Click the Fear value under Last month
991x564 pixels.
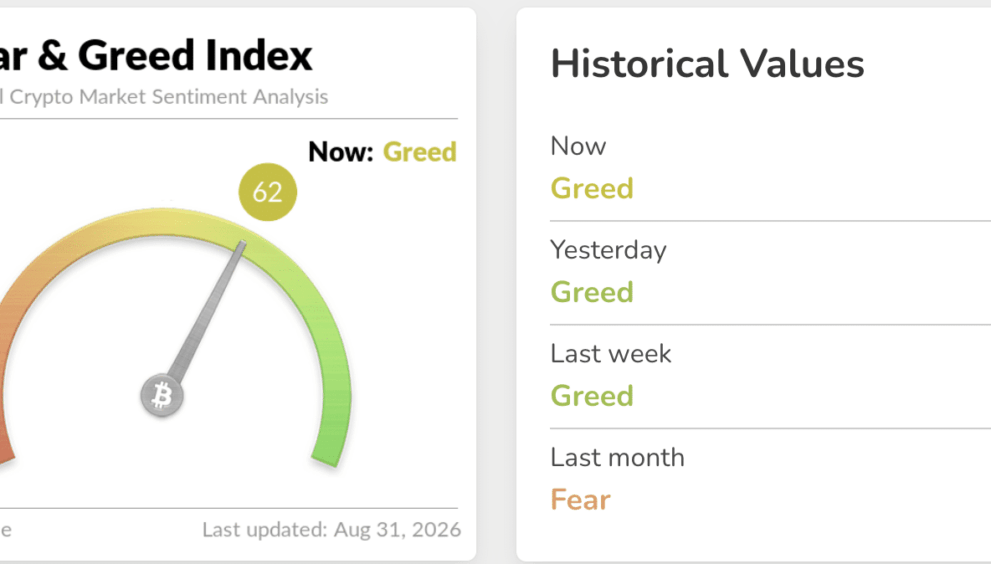[x=580, y=500]
